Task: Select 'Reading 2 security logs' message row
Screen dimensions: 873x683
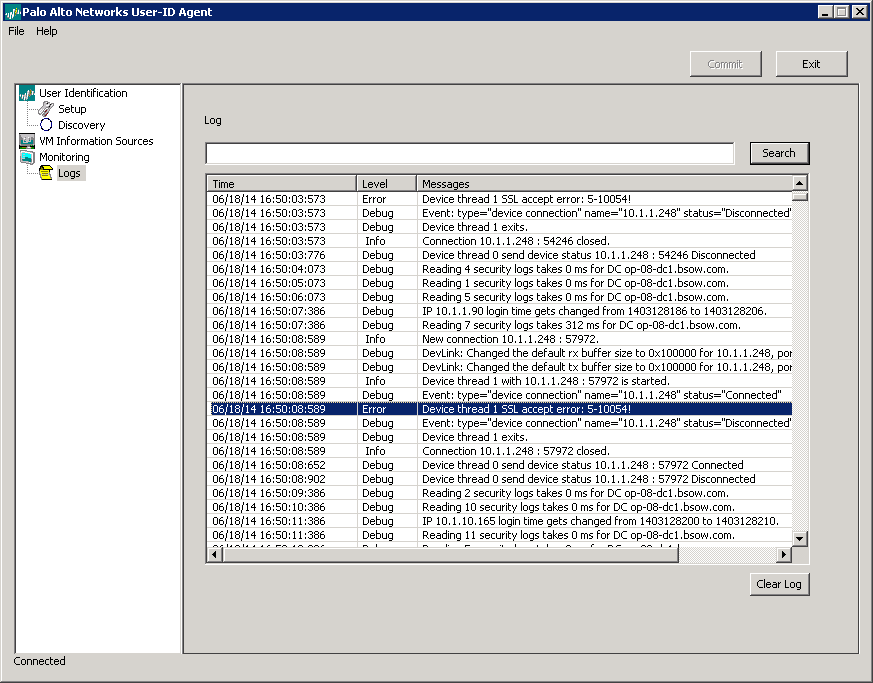Action: coord(499,493)
